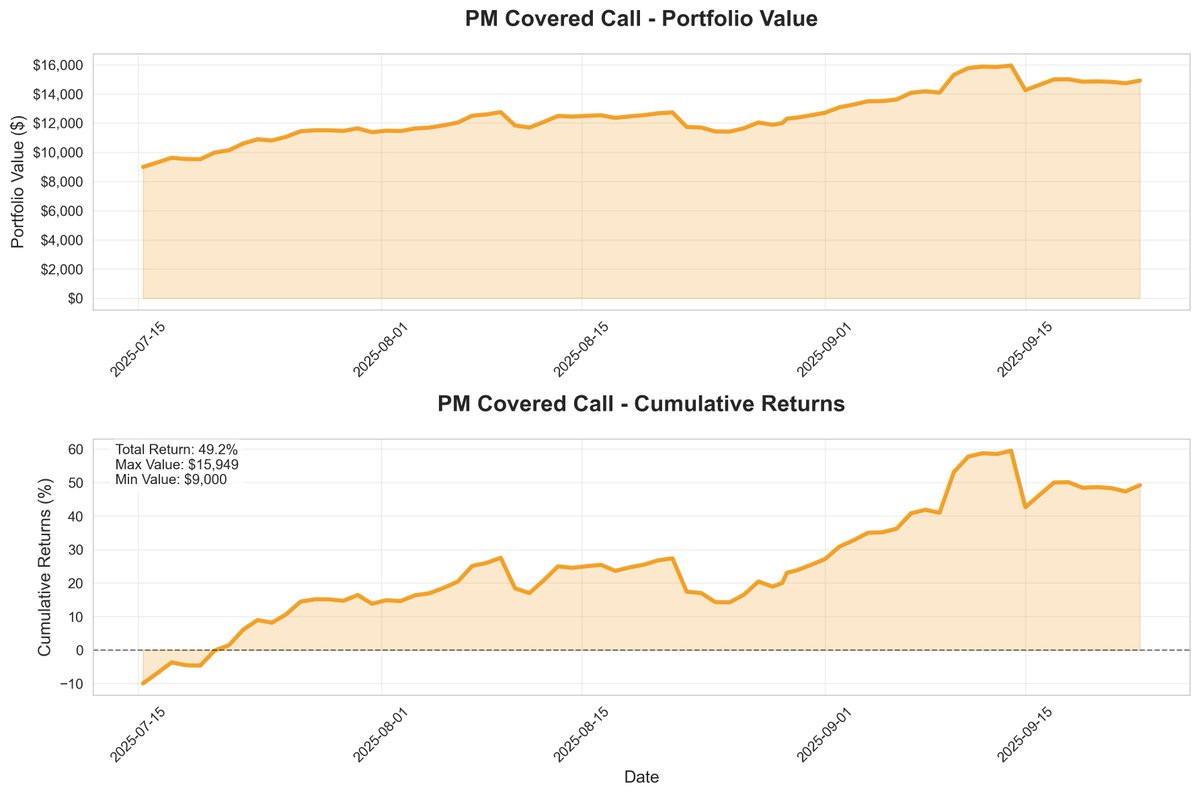
Task: Click the 'Cumulative Returns (%)' axis label
Action: click(x=45, y=567)
